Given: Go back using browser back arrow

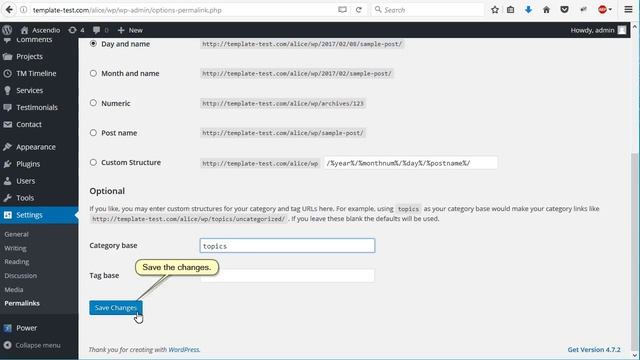Looking at the screenshot, I should click(x=9, y=9).
